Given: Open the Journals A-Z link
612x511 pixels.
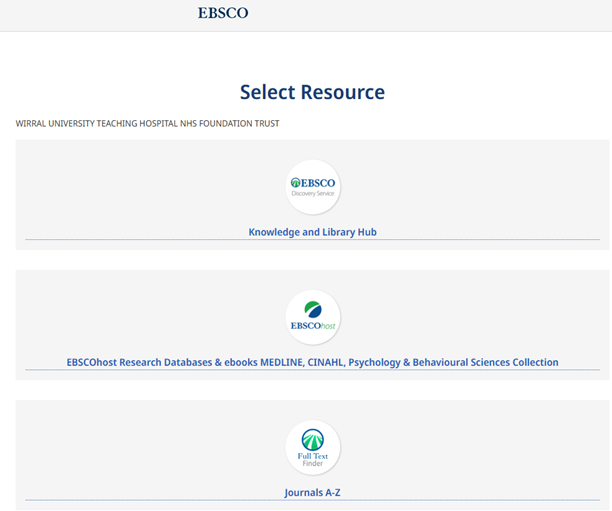Looking at the screenshot, I should click(x=313, y=493).
